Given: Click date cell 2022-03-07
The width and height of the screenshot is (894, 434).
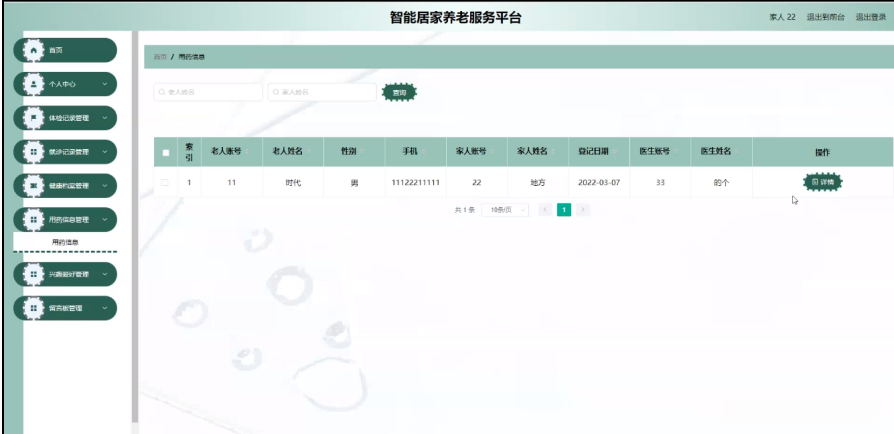Looking at the screenshot, I should coord(599,182).
